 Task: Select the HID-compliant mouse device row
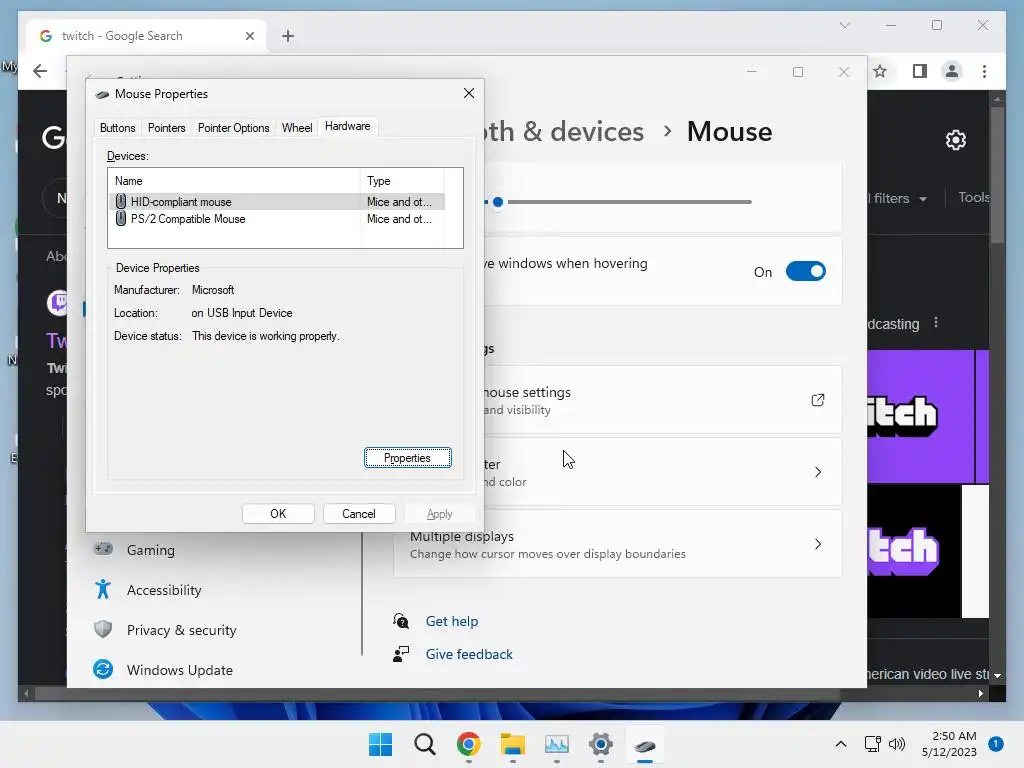(x=277, y=202)
